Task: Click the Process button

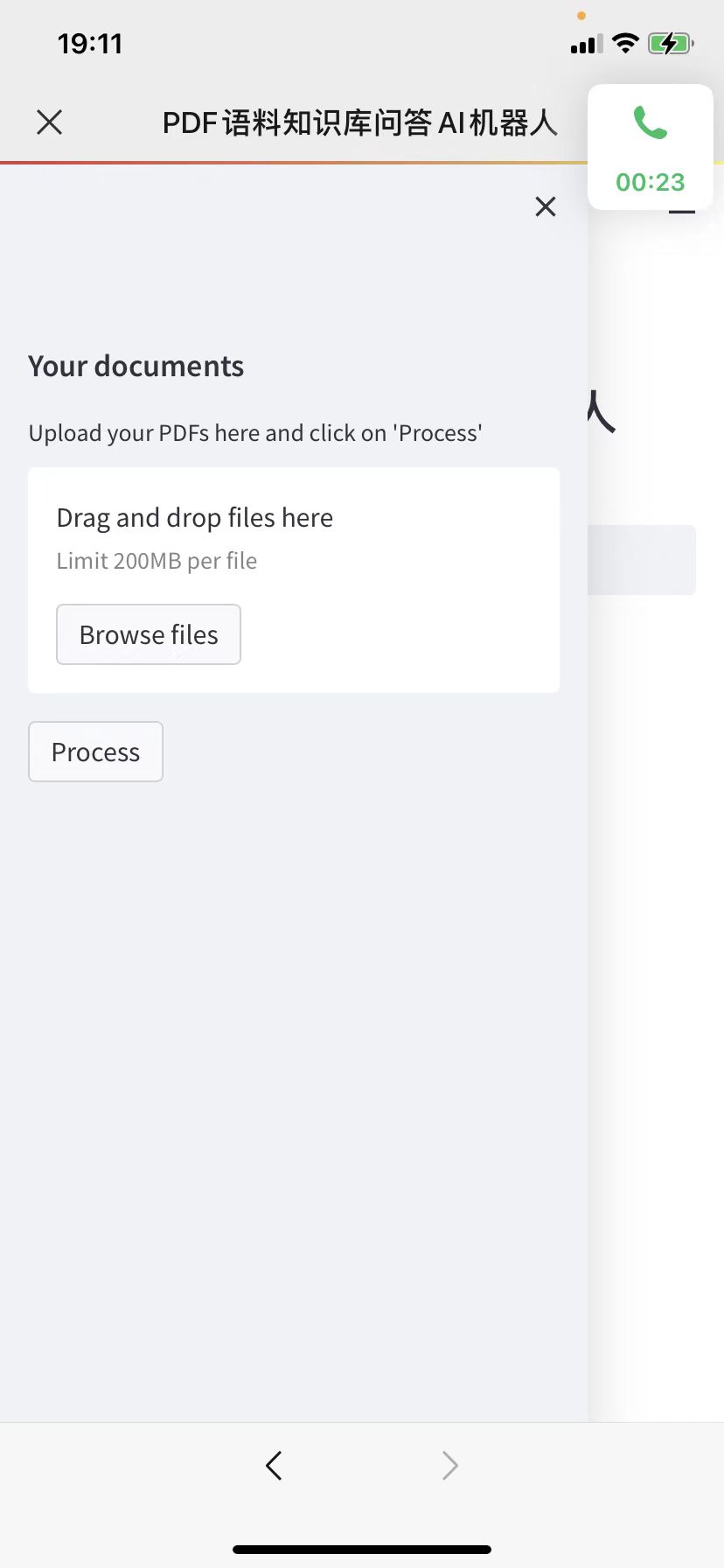Action: click(95, 752)
